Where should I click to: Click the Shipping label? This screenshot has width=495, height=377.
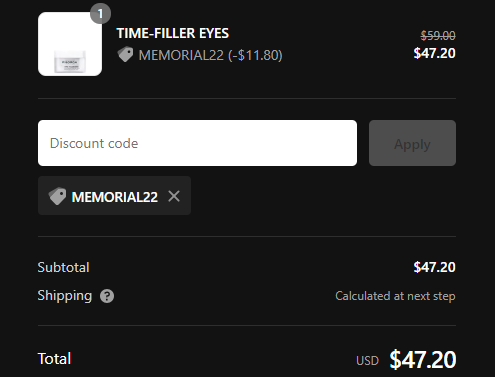(65, 296)
